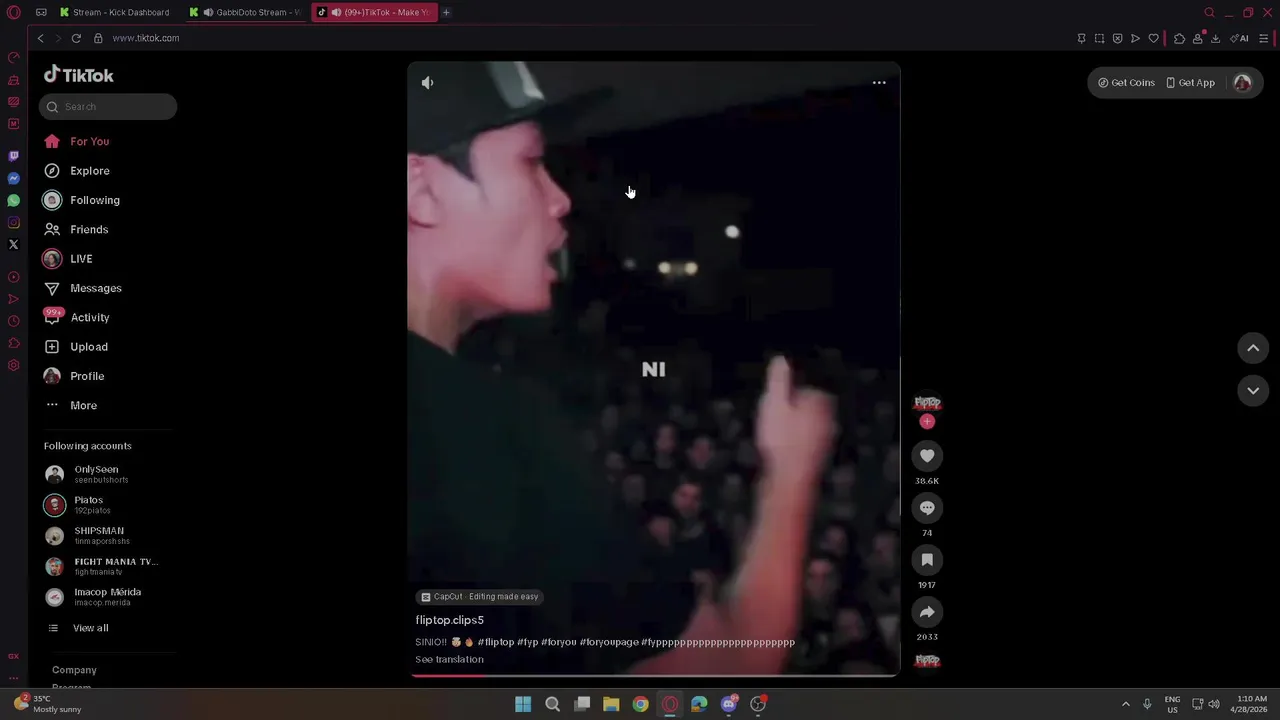
Task: Expand the Company footer section
Action: tap(74, 670)
